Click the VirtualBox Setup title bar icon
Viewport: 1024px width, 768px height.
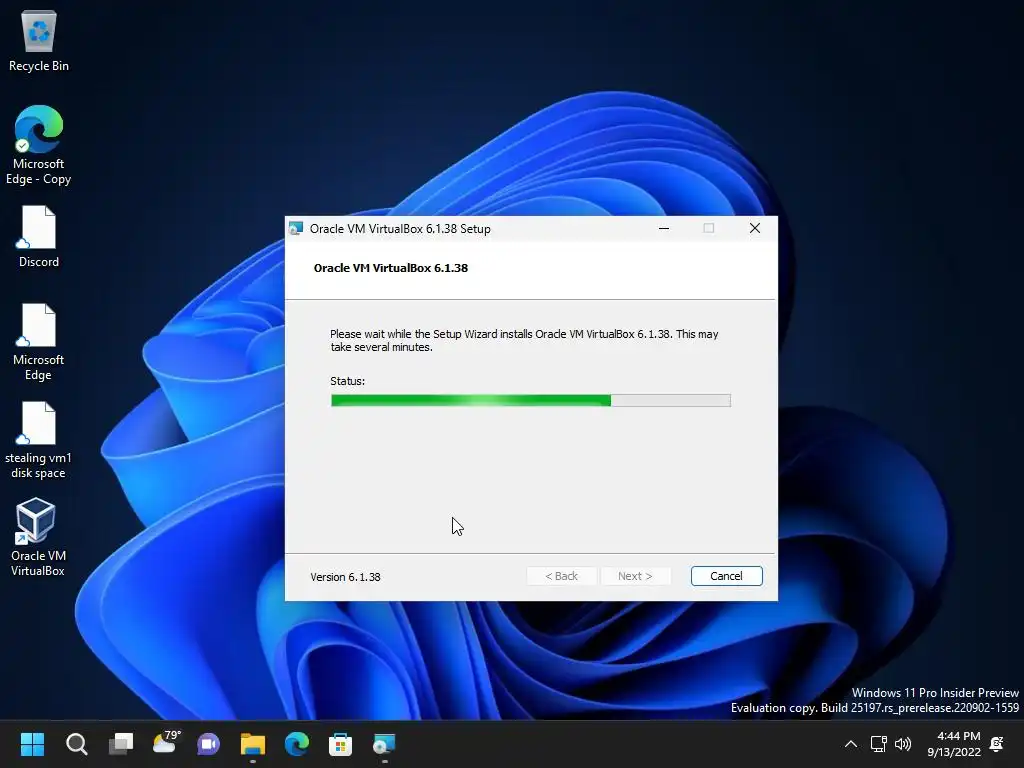(x=296, y=229)
